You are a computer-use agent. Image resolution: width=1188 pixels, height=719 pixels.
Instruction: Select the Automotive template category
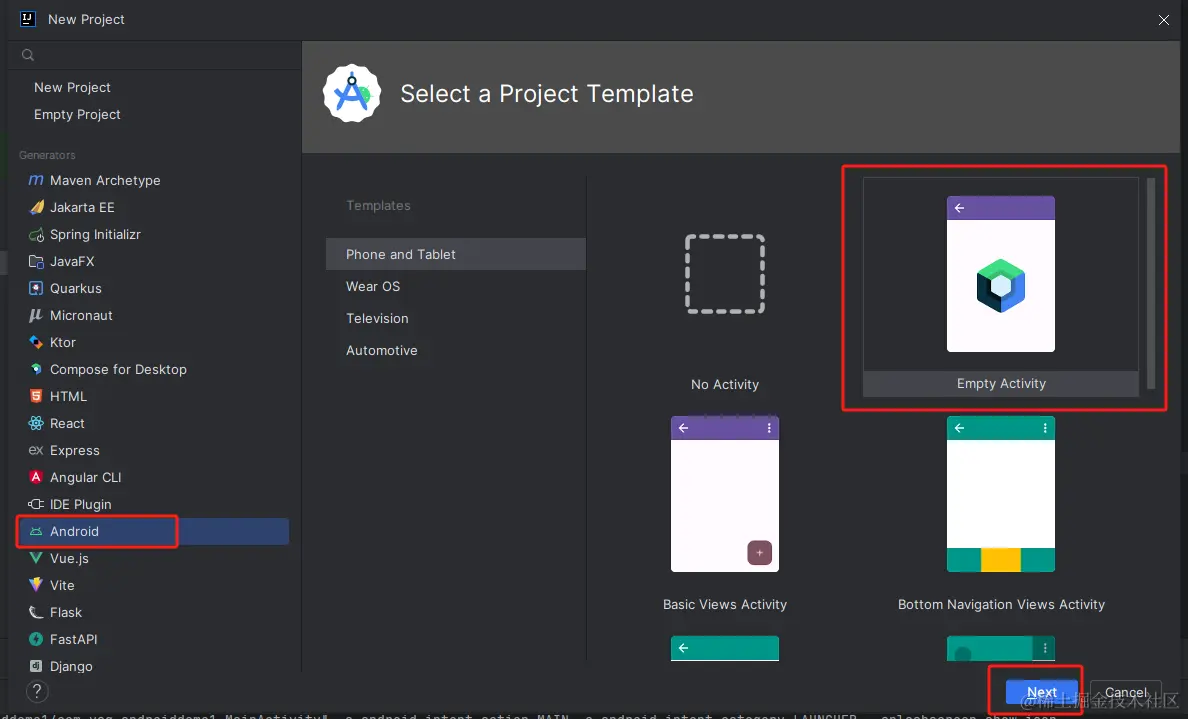coord(456,350)
